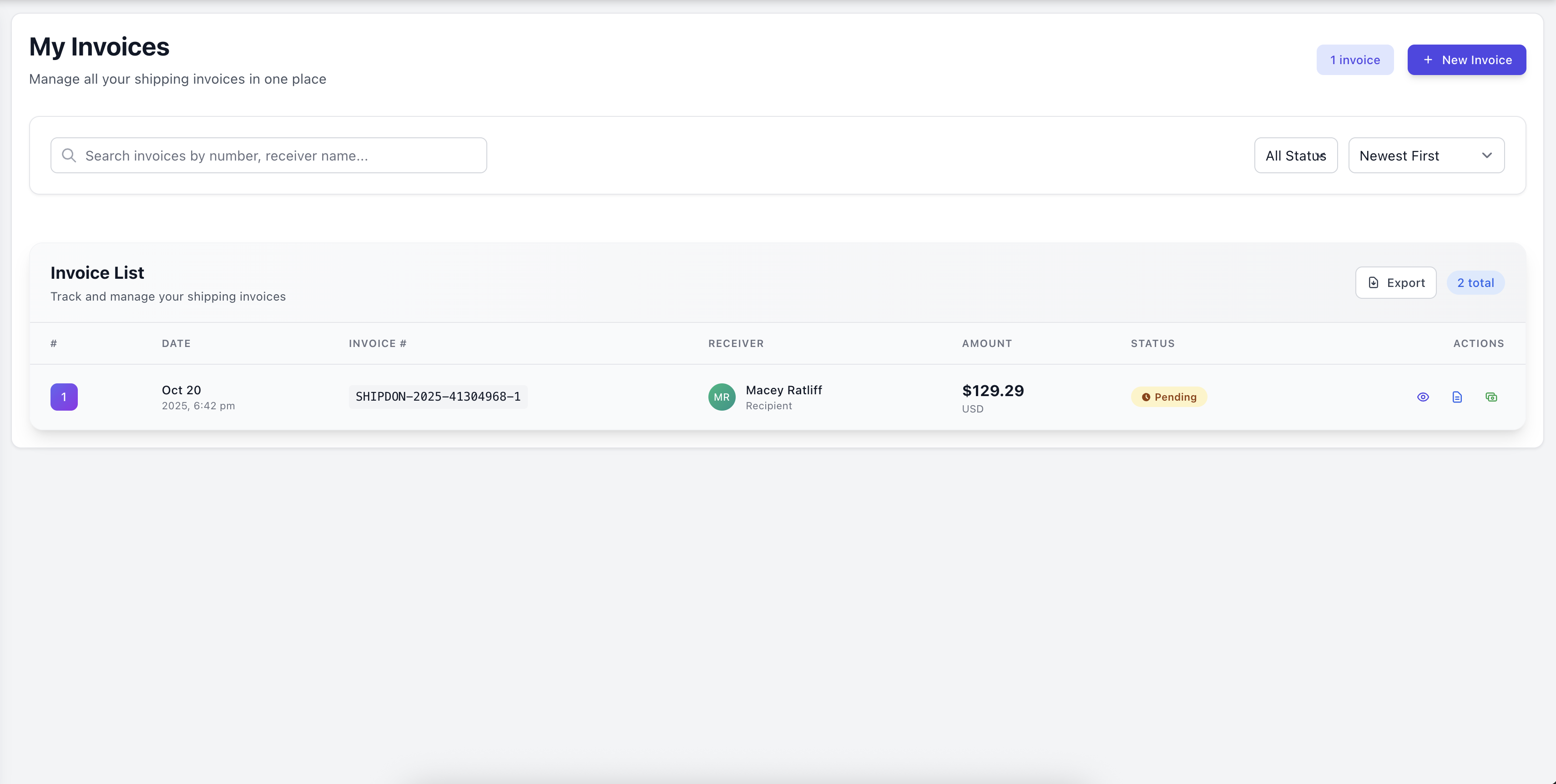Click the green payment icon in Actions
Image resolution: width=1556 pixels, height=784 pixels.
pos(1492,397)
